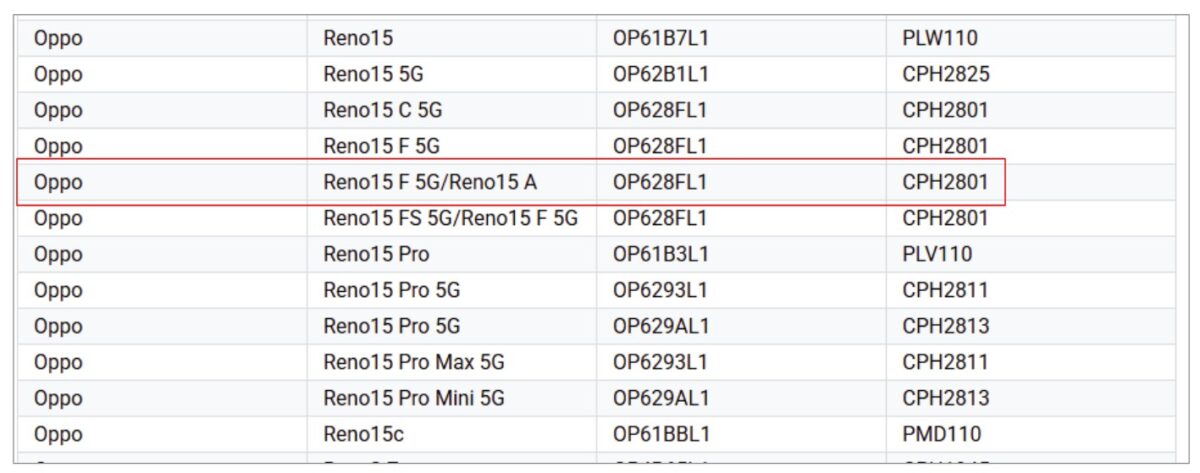Select the Reno15 Pro Max 5G cell
This screenshot has width=1200, height=473.
[412, 362]
